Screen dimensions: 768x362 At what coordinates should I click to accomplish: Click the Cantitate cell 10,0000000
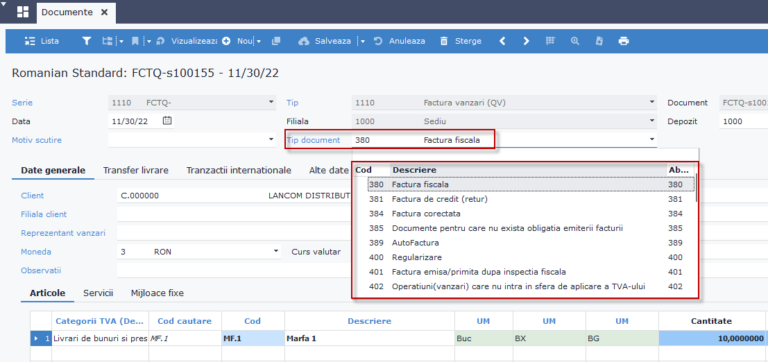pyautogui.click(x=712, y=338)
